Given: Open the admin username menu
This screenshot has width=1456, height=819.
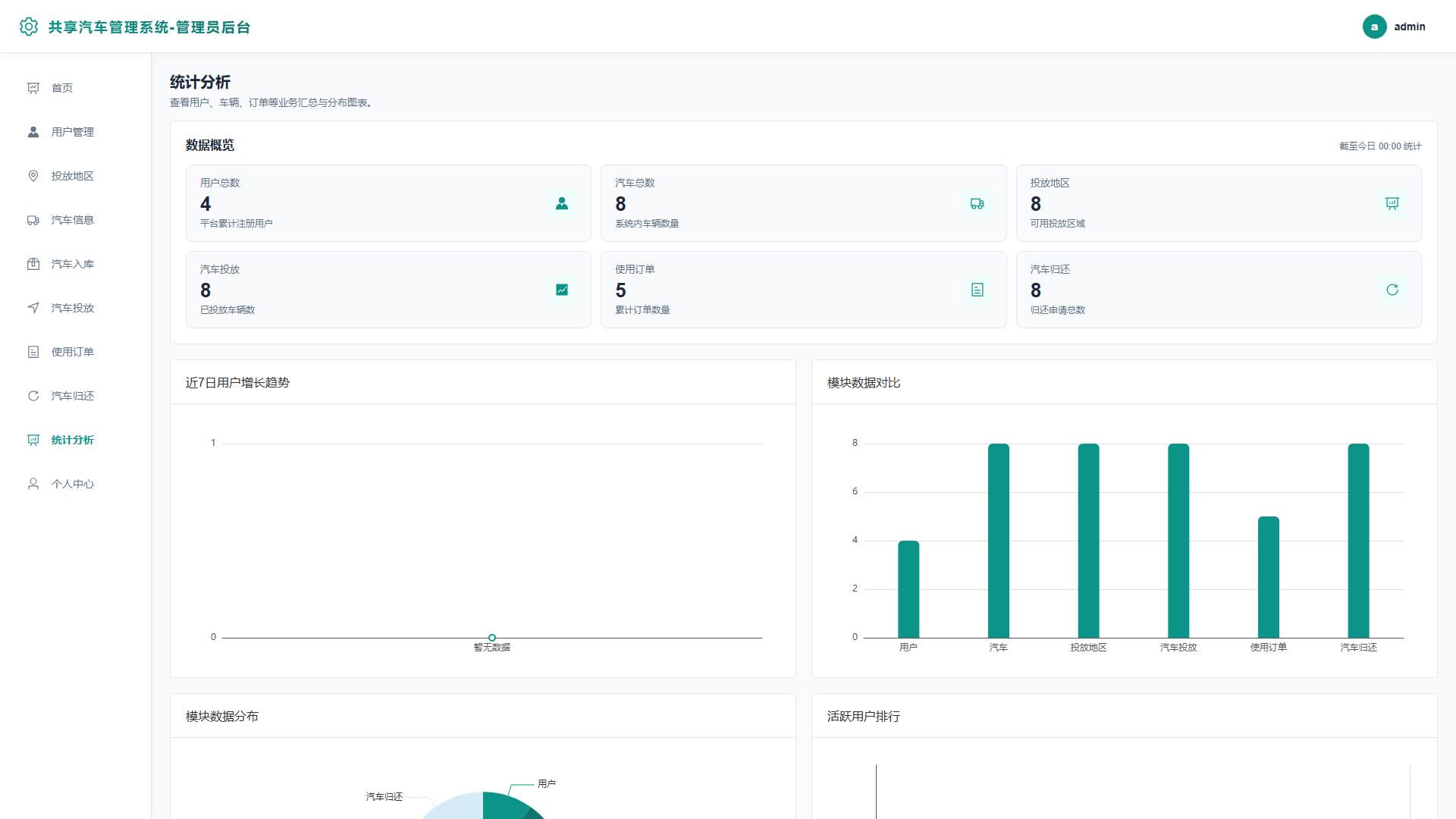Looking at the screenshot, I should coord(1410,27).
